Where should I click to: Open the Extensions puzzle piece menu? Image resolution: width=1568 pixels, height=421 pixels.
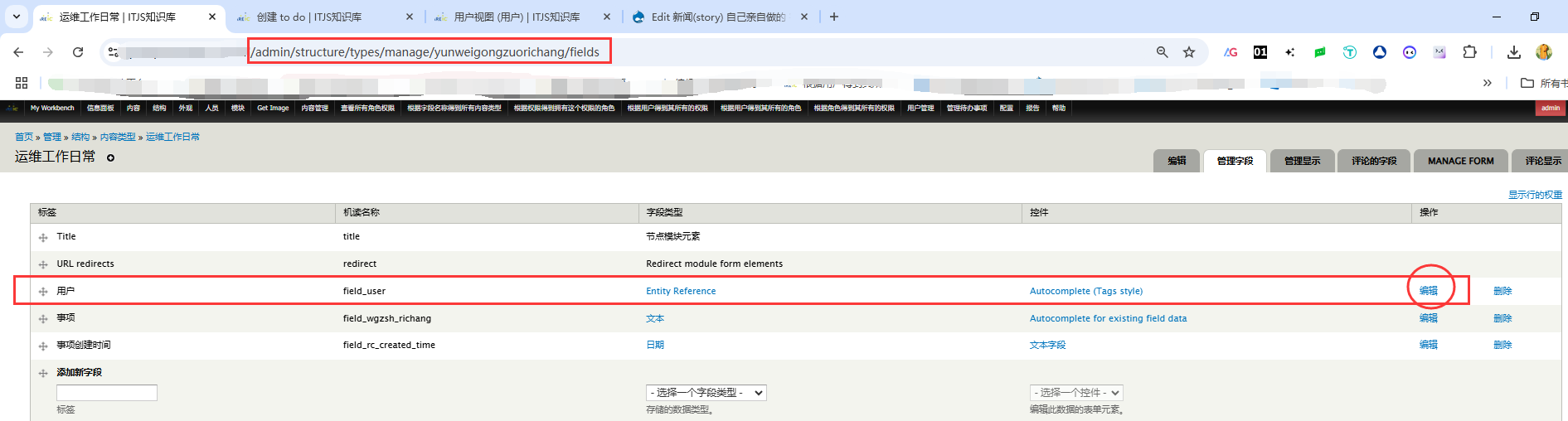pos(1469,52)
